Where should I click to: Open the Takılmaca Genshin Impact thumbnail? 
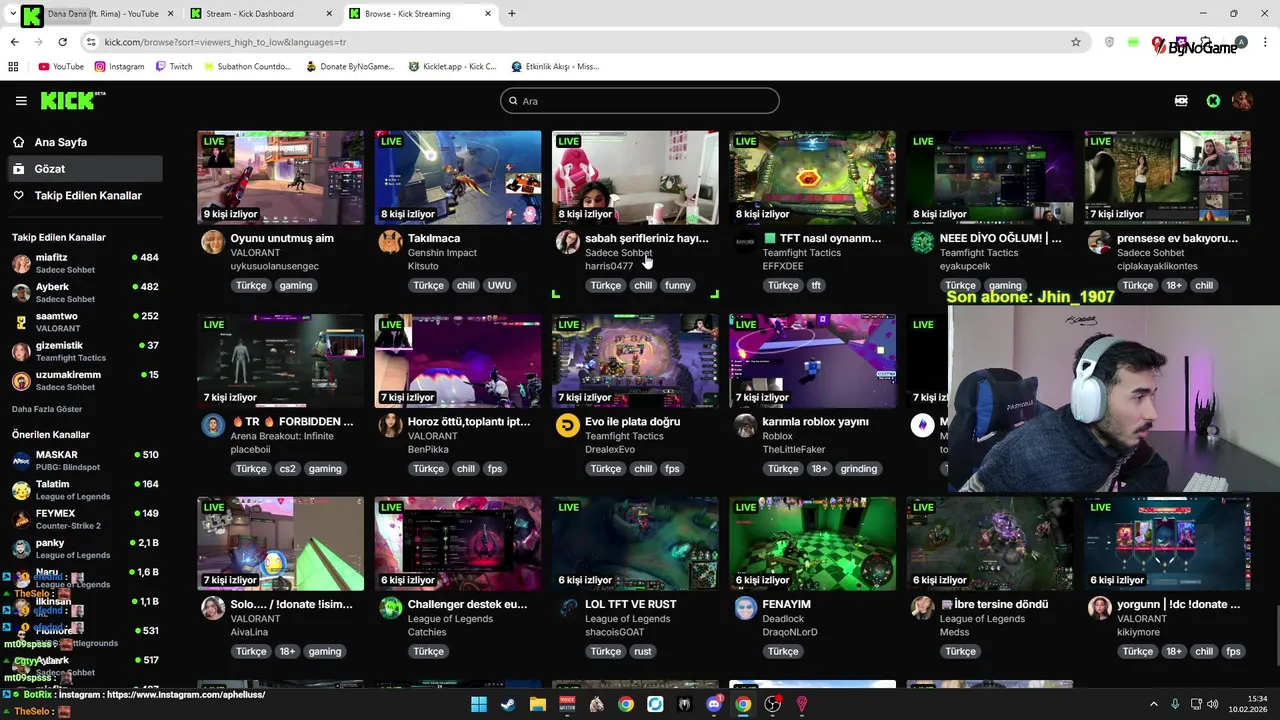458,177
